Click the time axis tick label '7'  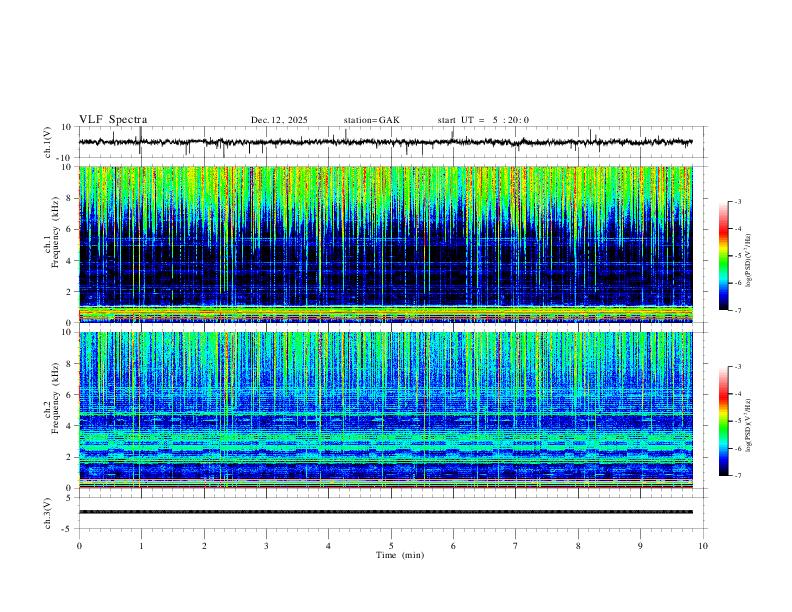click(x=516, y=546)
